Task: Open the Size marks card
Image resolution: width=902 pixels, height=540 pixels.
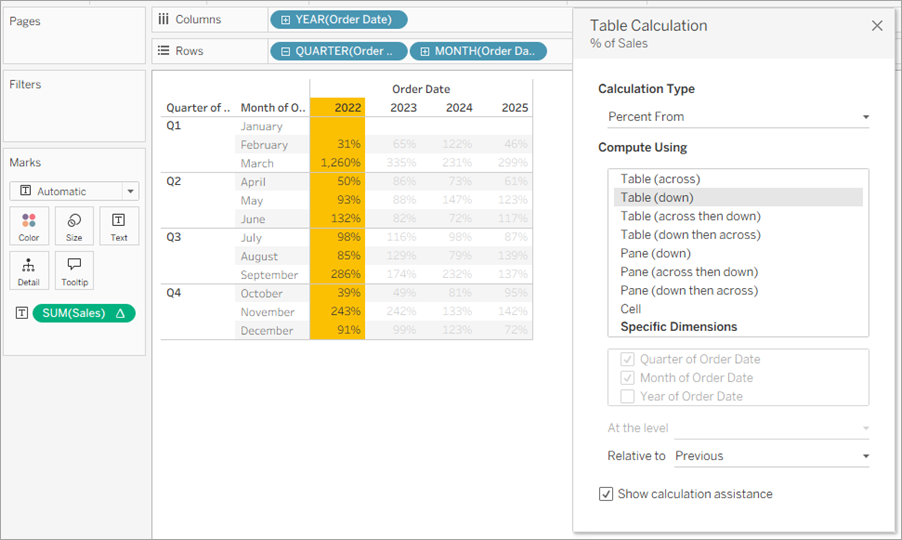Action: coord(74,227)
